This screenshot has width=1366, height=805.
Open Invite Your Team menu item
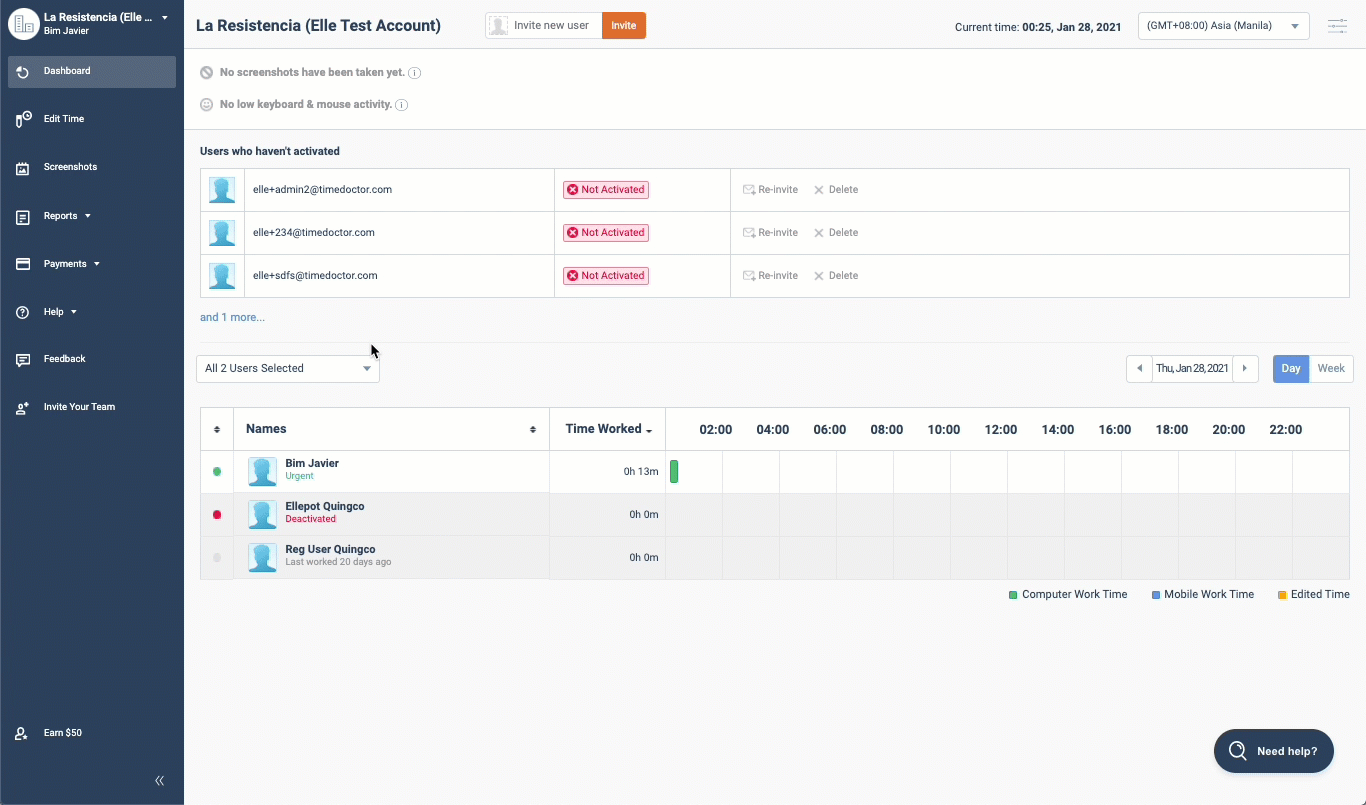point(79,407)
